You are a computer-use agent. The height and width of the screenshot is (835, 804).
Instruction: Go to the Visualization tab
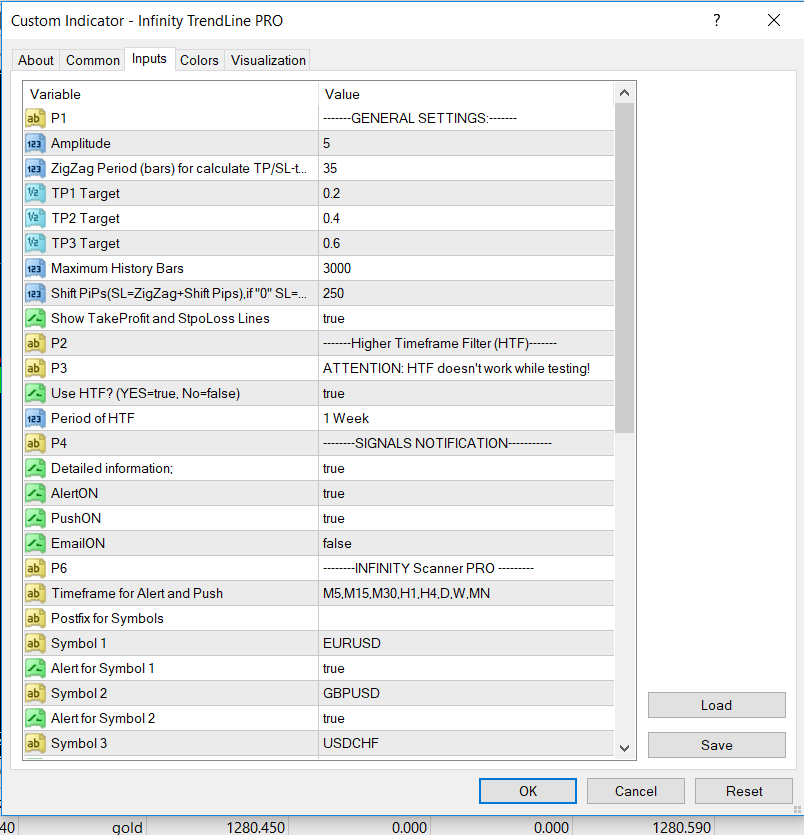coord(268,60)
